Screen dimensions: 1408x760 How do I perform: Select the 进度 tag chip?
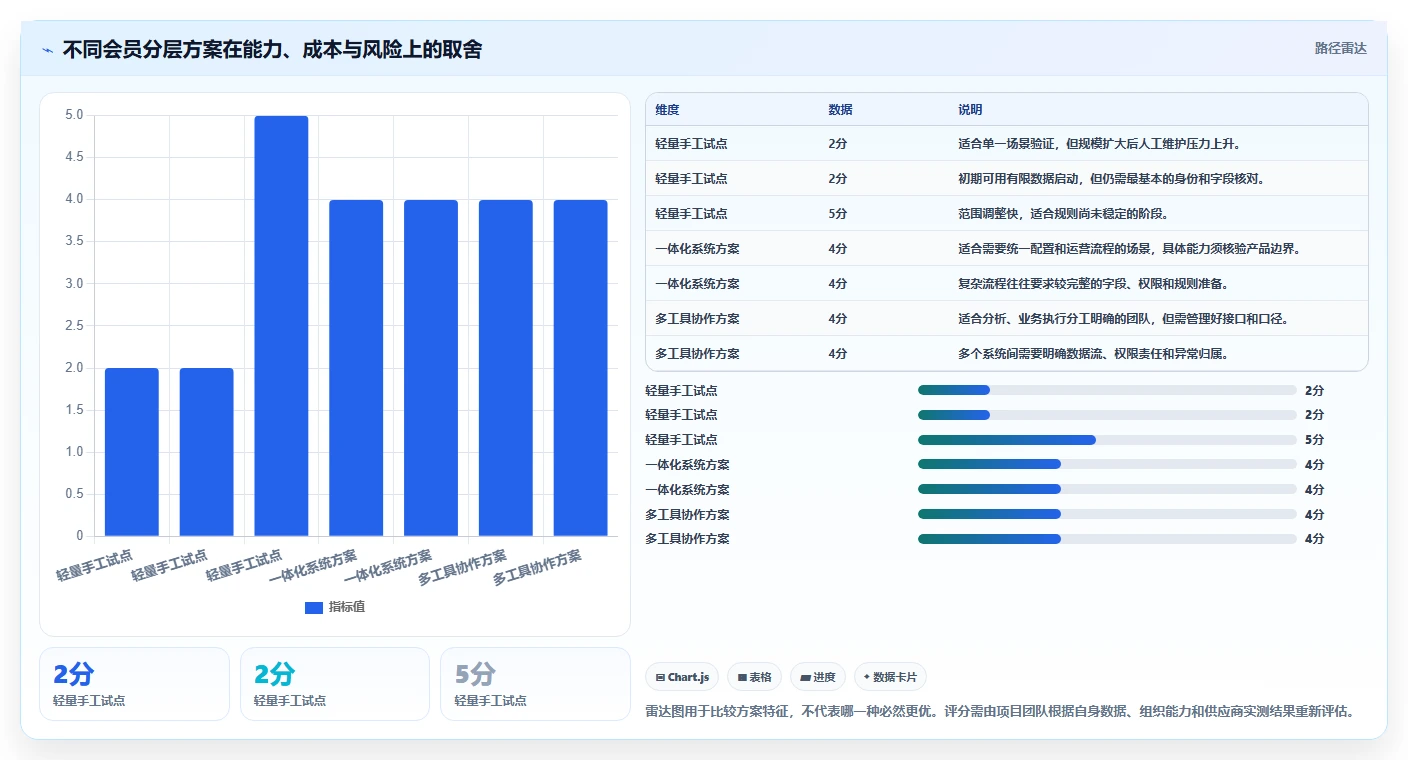(818, 677)
